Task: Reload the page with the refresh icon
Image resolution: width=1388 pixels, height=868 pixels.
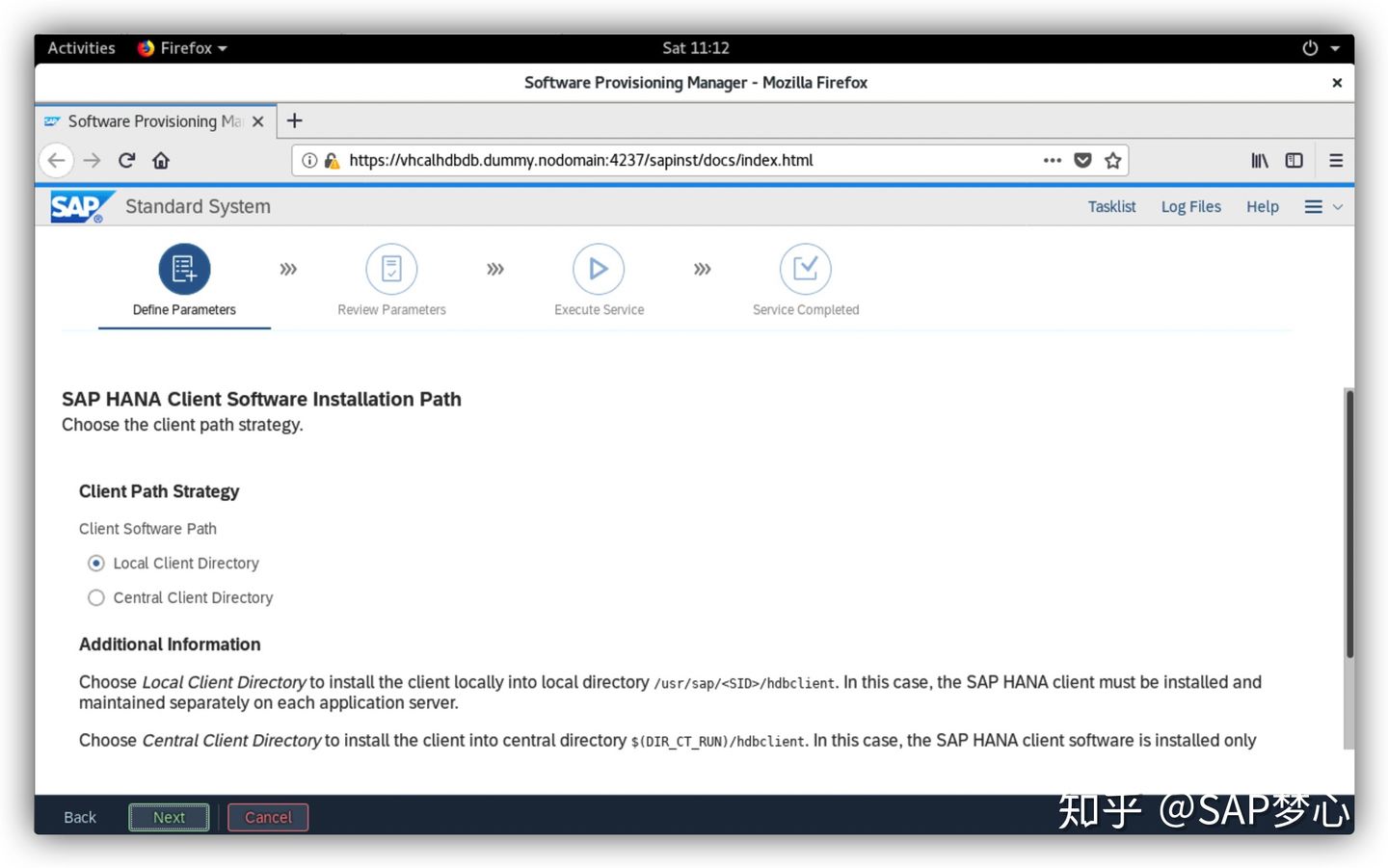Action: (126, 160)
